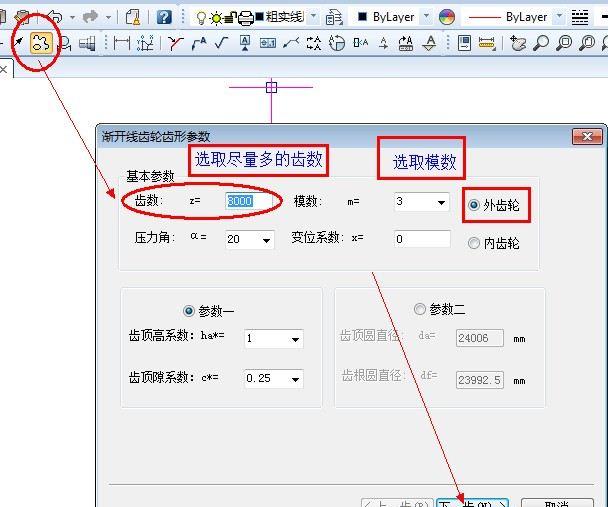This screenshot has width=608, height=507.
Task: Toggle the layer sun freeze icon
Action: 216,18
